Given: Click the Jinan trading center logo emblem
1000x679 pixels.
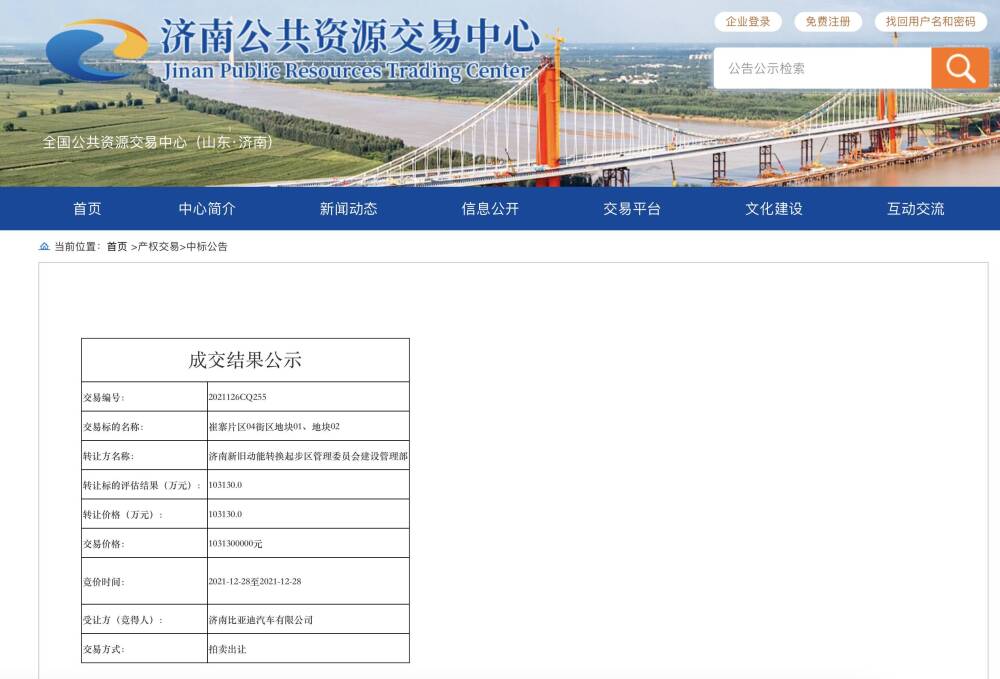Looking at the screenshot, I should [96, 50].
